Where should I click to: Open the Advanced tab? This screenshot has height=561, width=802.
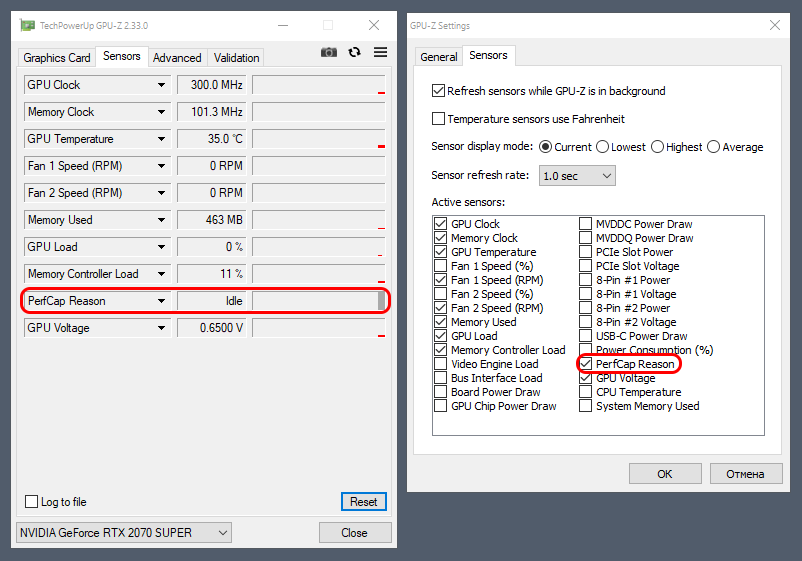pos(177,58)
